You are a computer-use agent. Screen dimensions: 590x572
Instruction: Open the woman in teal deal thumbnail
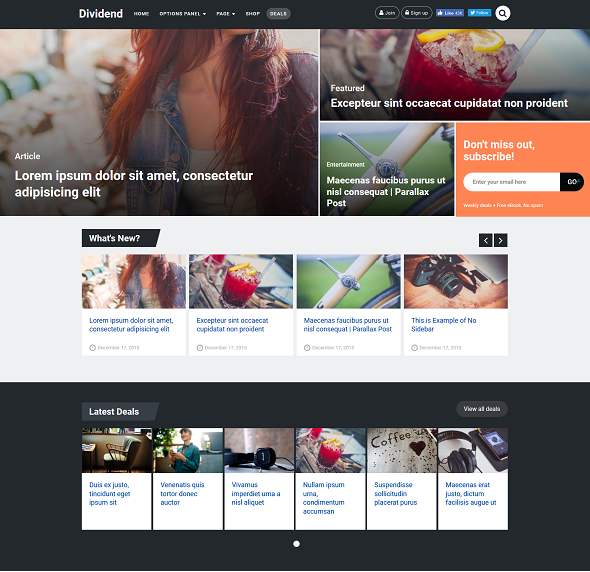coord(188,450)
